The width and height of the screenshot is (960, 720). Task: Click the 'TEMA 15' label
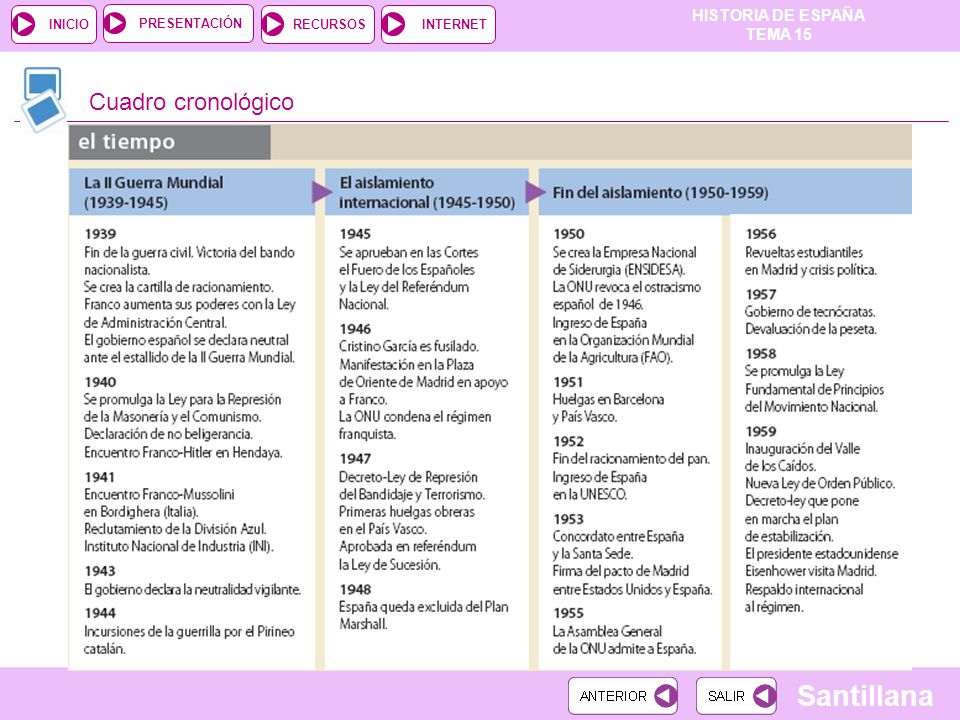point(778,34)
